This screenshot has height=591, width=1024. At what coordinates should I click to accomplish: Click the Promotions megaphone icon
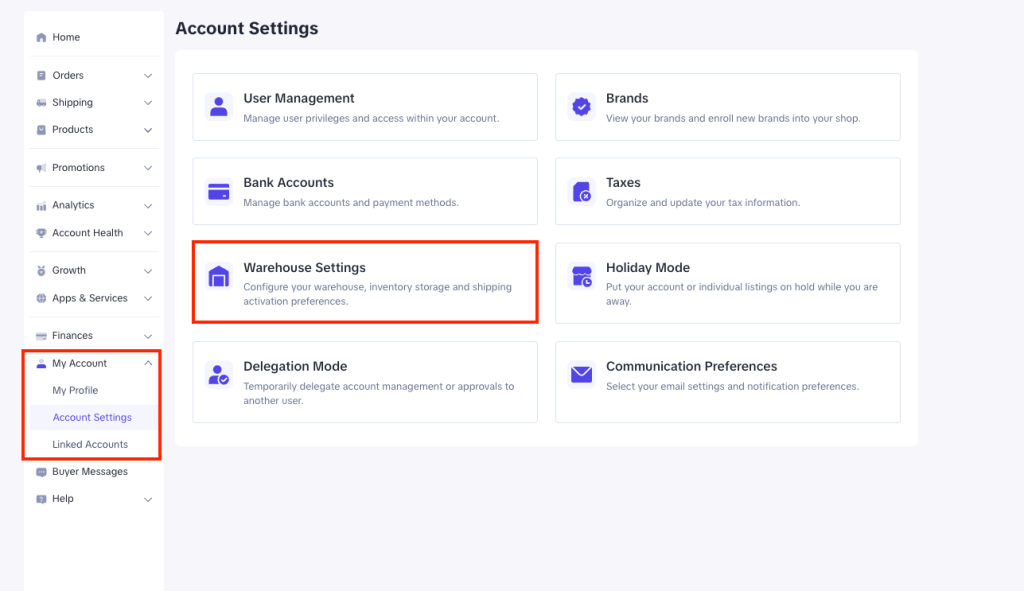coord(41,168)
